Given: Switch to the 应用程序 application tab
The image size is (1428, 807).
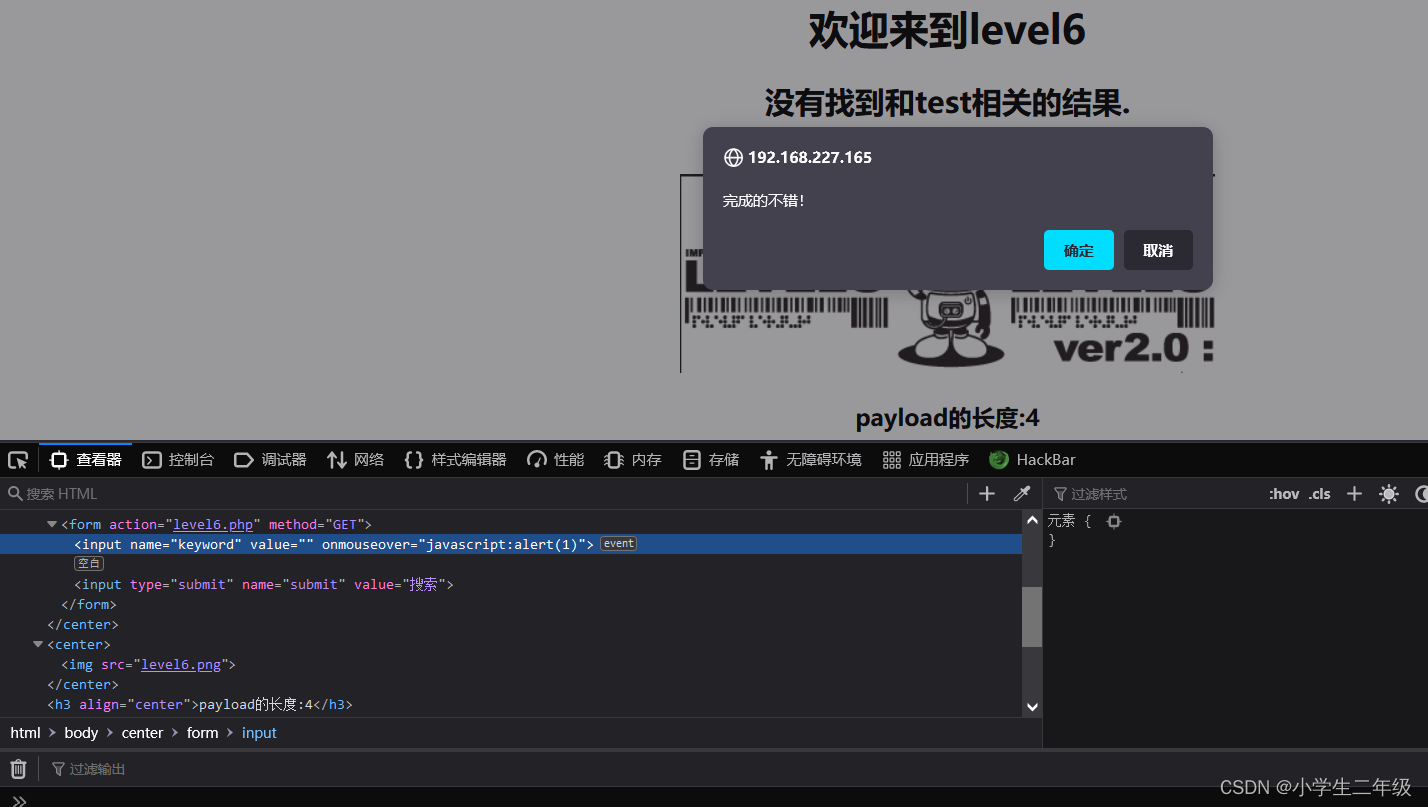Looking at the screenshot, I should pos(926,460).
